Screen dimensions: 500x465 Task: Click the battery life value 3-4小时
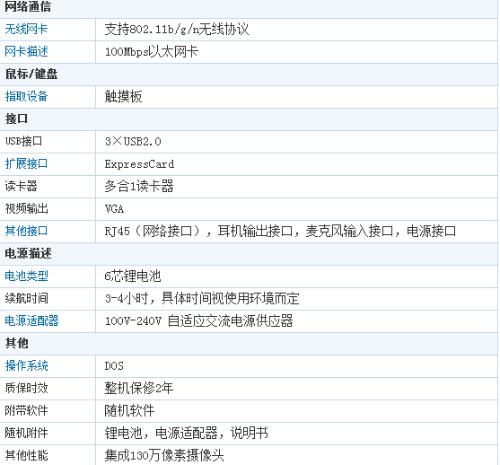(x=202, y=298)
